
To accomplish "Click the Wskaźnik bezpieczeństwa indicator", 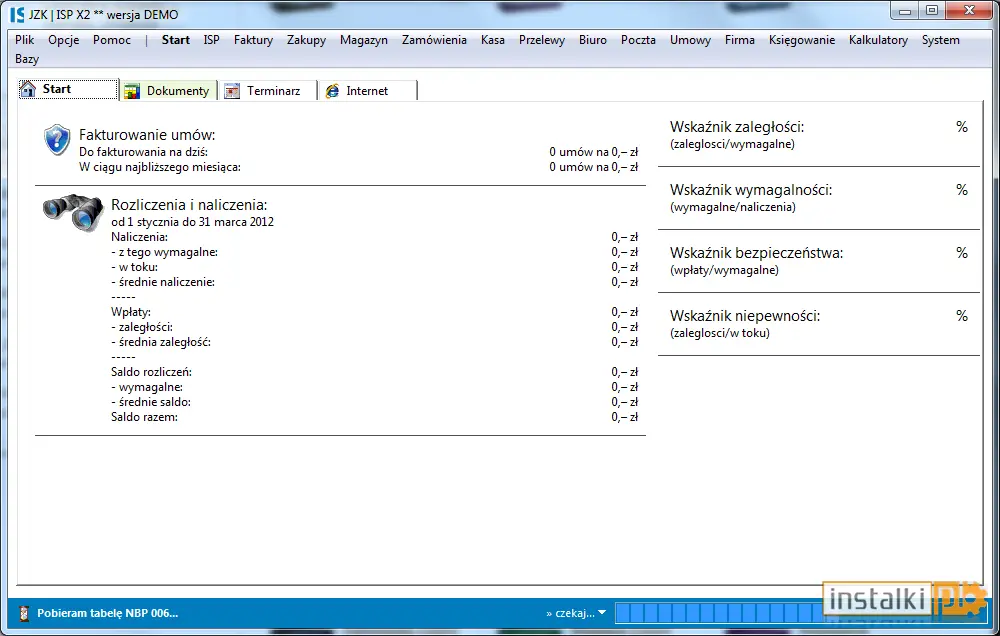I will pyautogui.click(x=819, y=261).
